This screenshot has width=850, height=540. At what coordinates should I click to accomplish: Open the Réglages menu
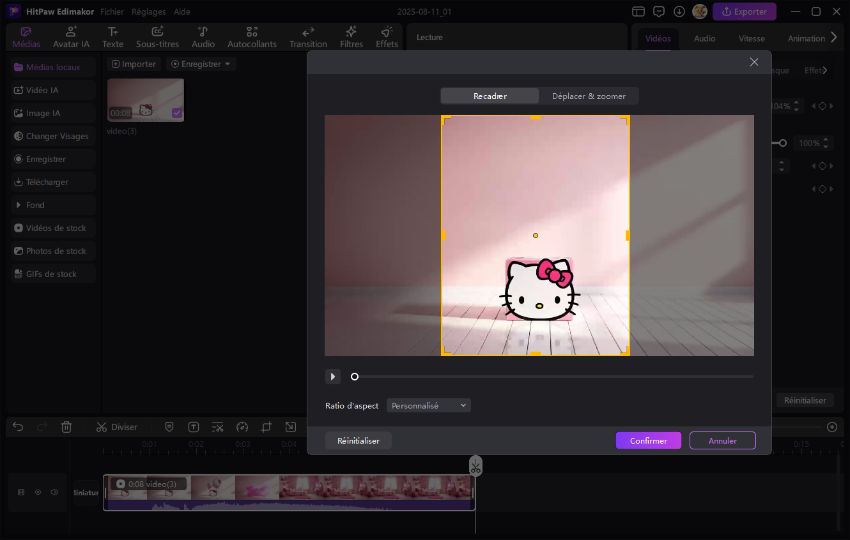coord(149,11)
